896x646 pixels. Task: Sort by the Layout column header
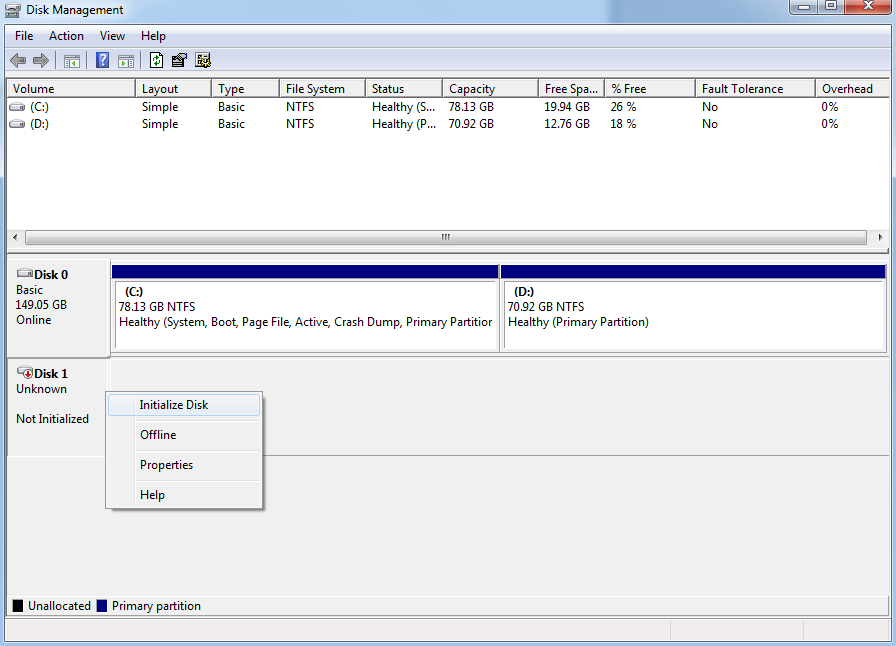tap(174, 89)
